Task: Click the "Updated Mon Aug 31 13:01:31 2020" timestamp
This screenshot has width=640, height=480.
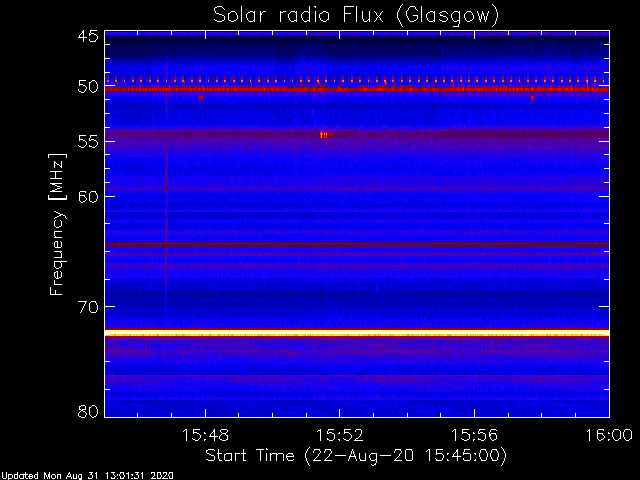Action: point(87,476)
